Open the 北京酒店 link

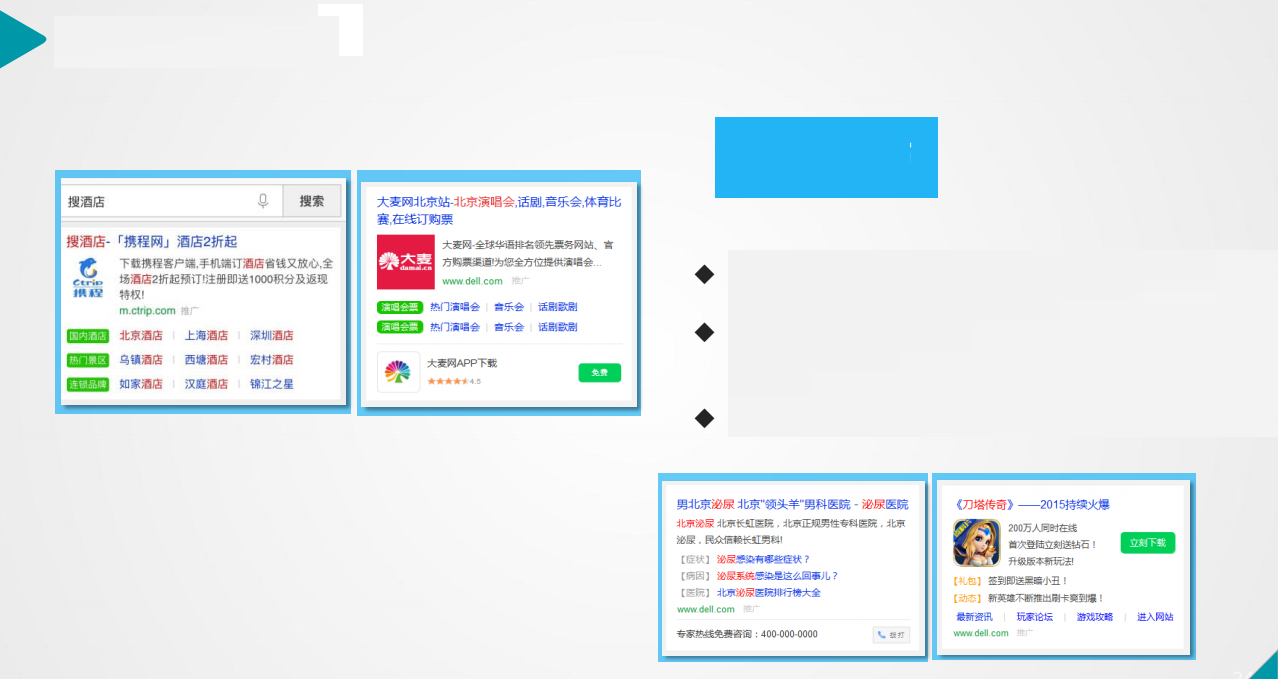[141, 336]
